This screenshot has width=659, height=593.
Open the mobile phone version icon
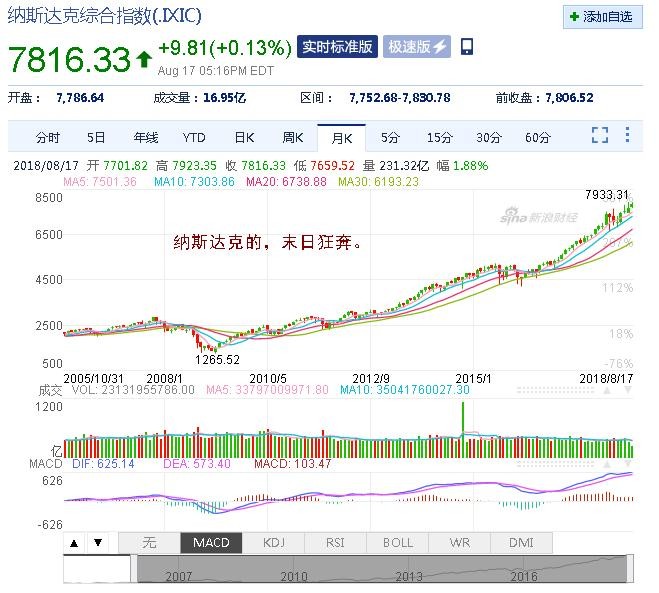pyautogui.click(x=467, y=47)
